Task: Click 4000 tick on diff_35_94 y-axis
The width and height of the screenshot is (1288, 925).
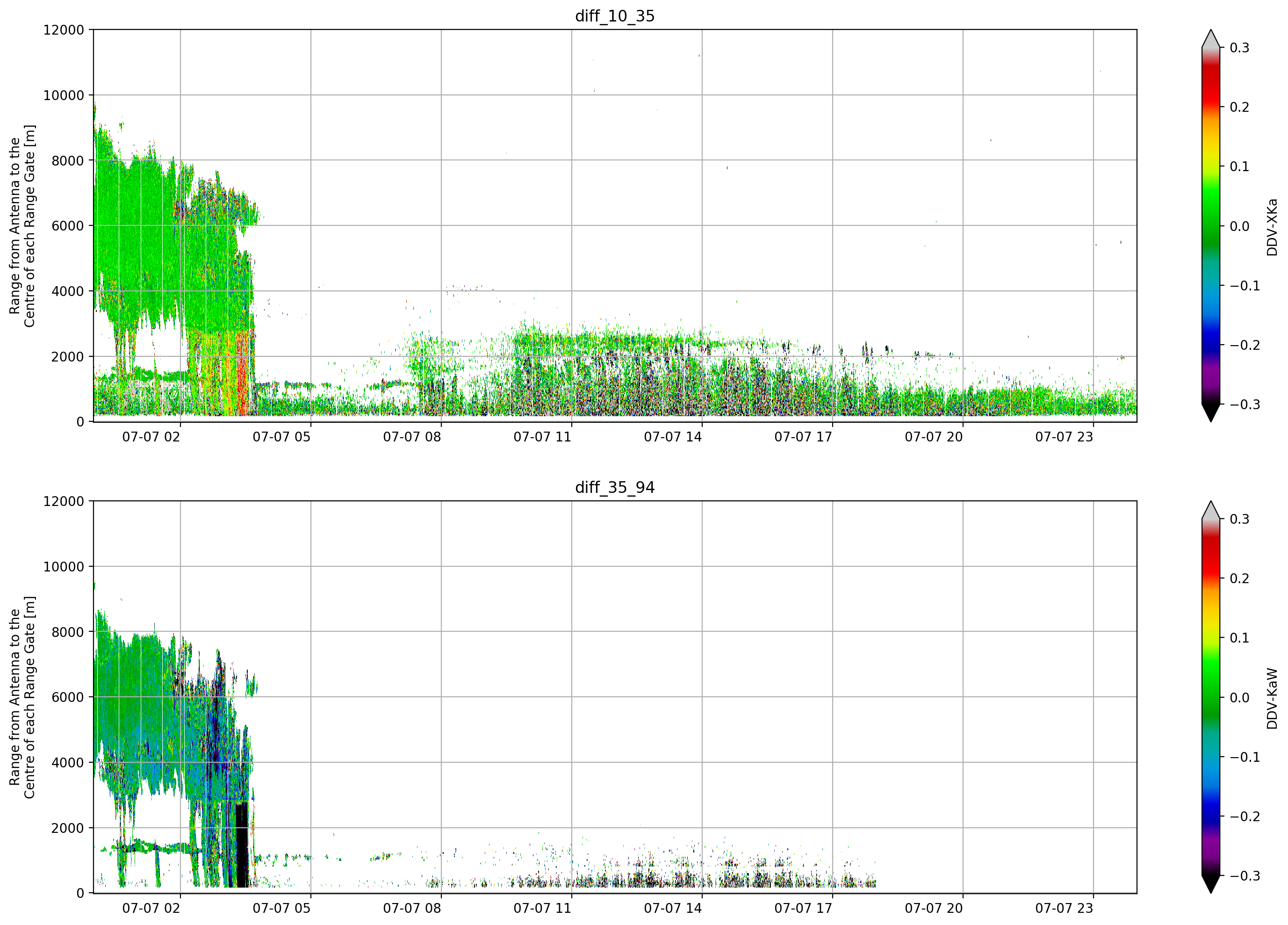Action: (x=68, y=763)
